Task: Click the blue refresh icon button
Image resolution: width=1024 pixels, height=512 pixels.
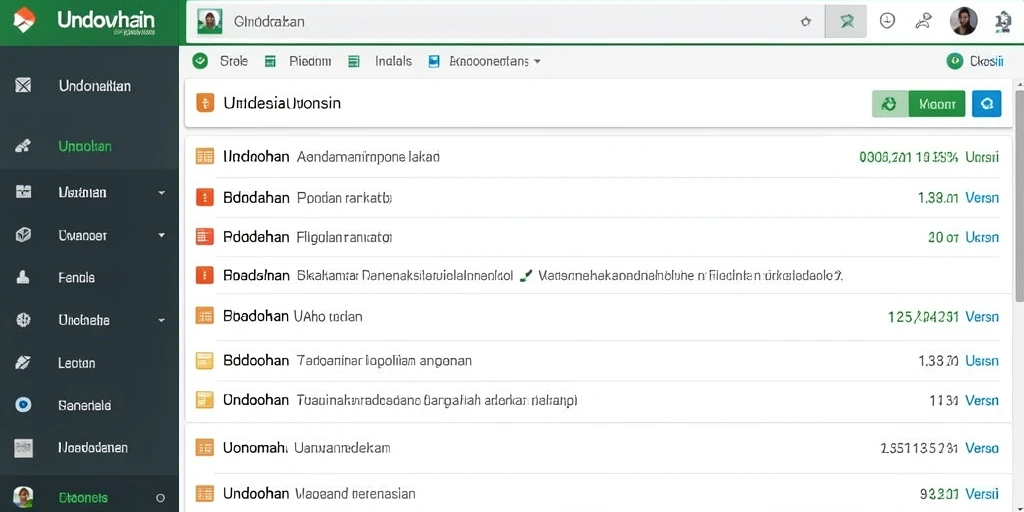Action: 986,103
